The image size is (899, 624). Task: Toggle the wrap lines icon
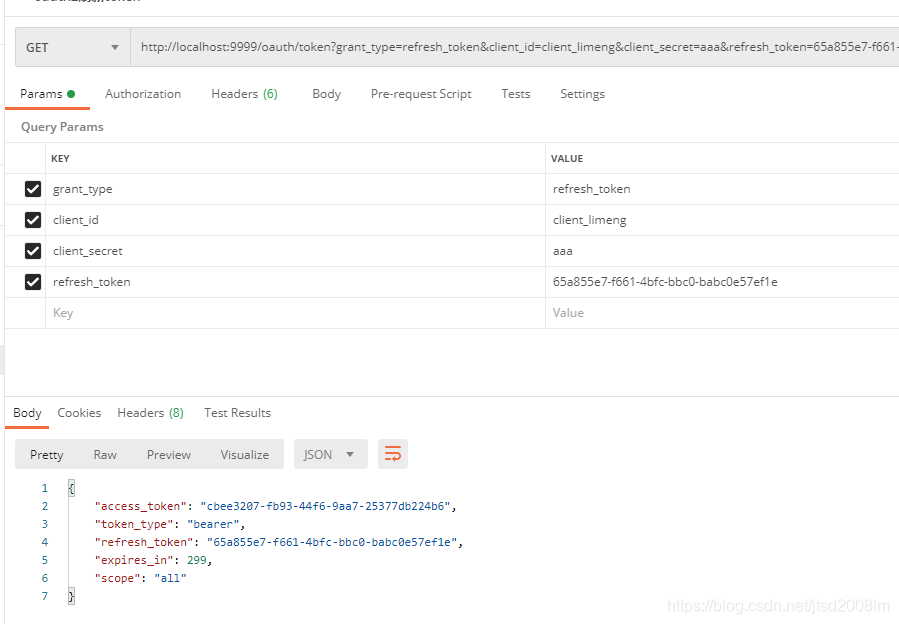(x=393, y=454)
